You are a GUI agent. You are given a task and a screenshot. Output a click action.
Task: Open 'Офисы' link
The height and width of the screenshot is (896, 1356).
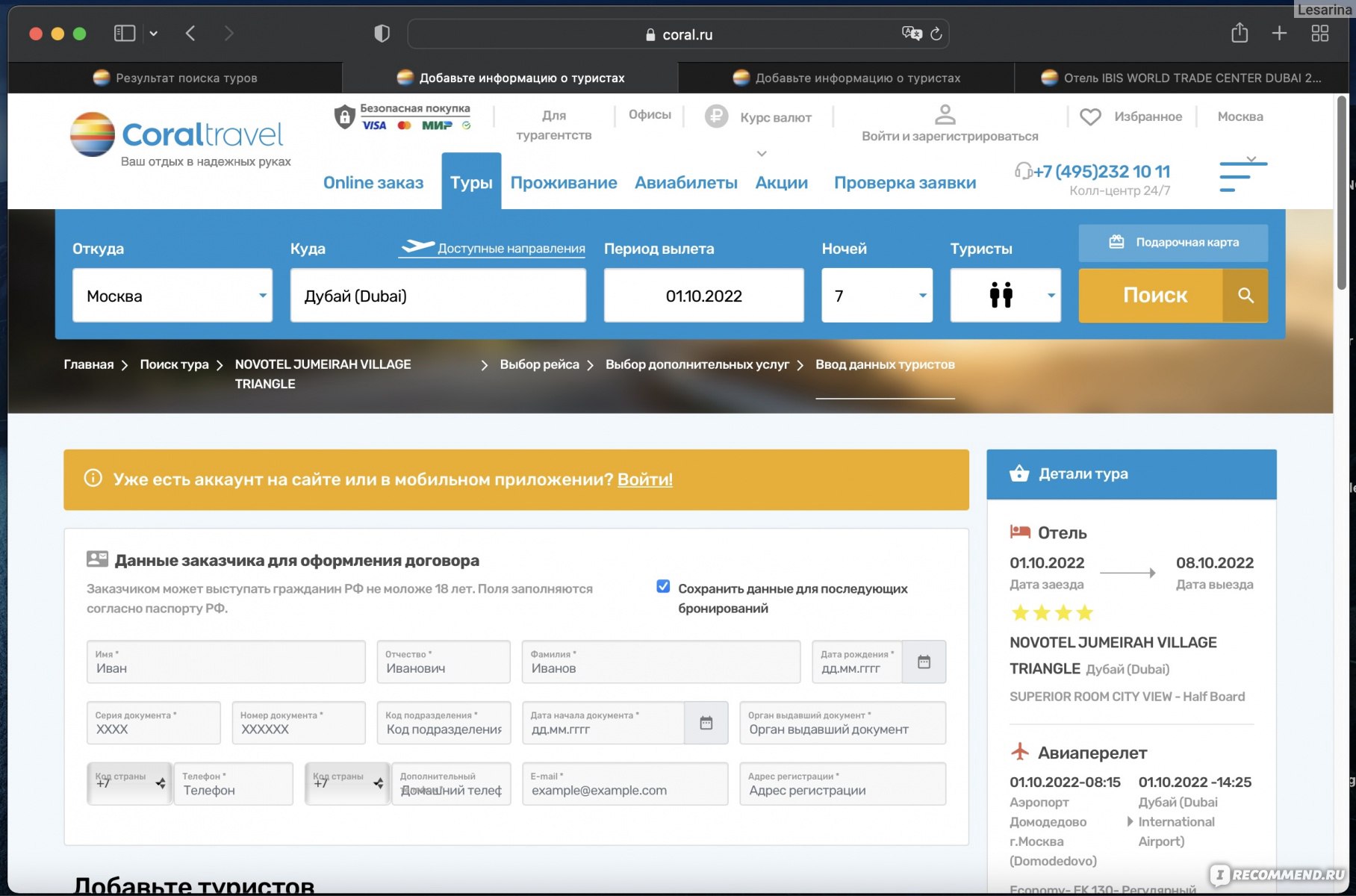(x=650, y=114)
